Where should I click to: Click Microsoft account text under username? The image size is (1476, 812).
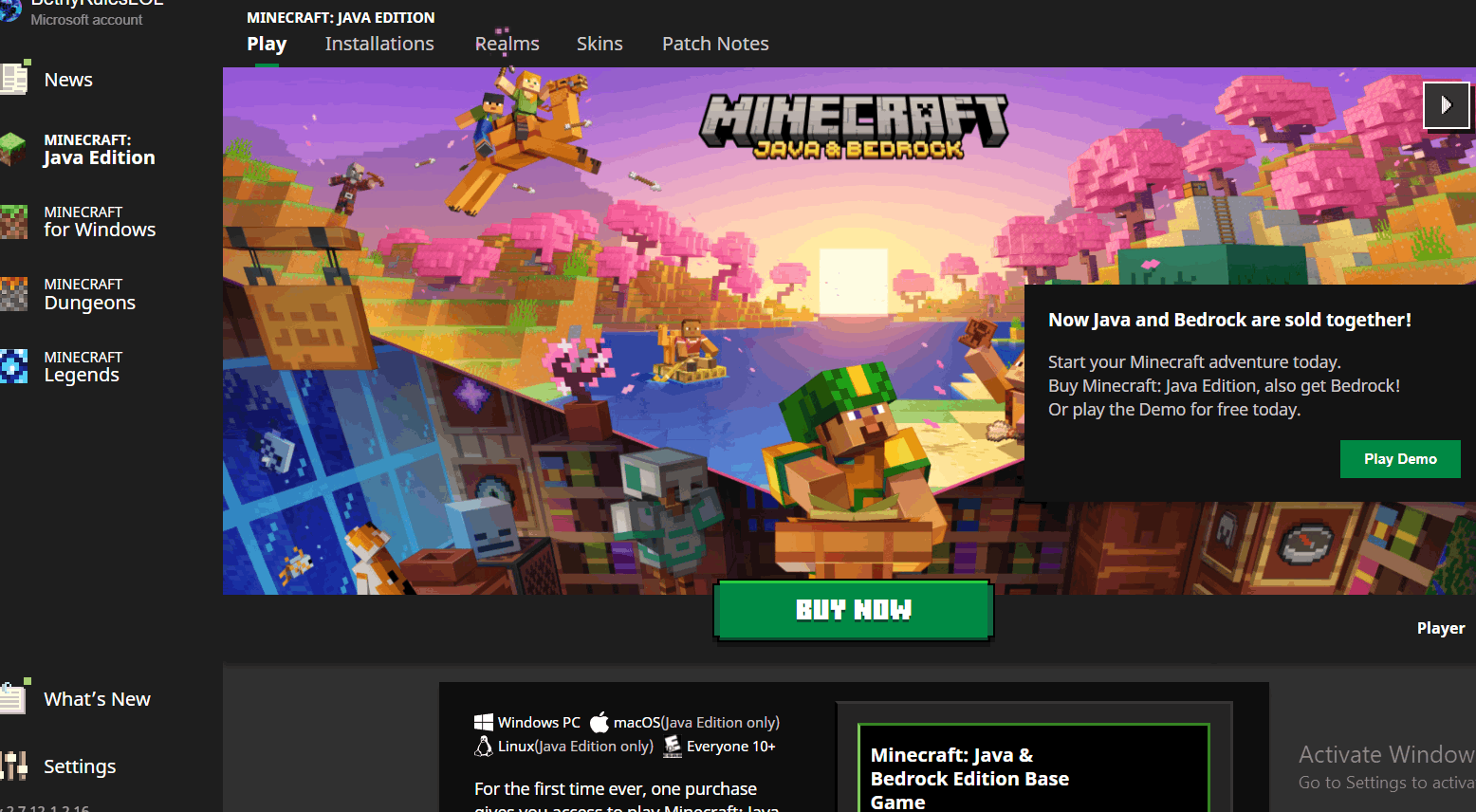click(86, 19)
